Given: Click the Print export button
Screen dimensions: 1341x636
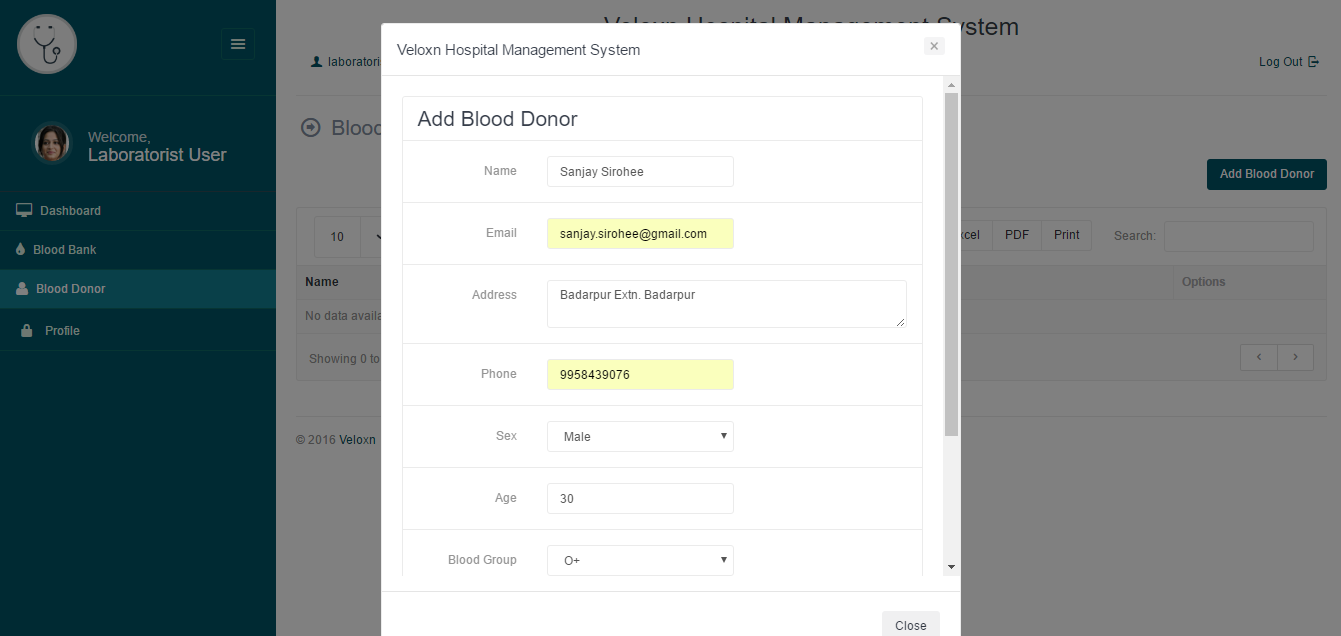Looking at the screenshot, I should click(1066, 235).
